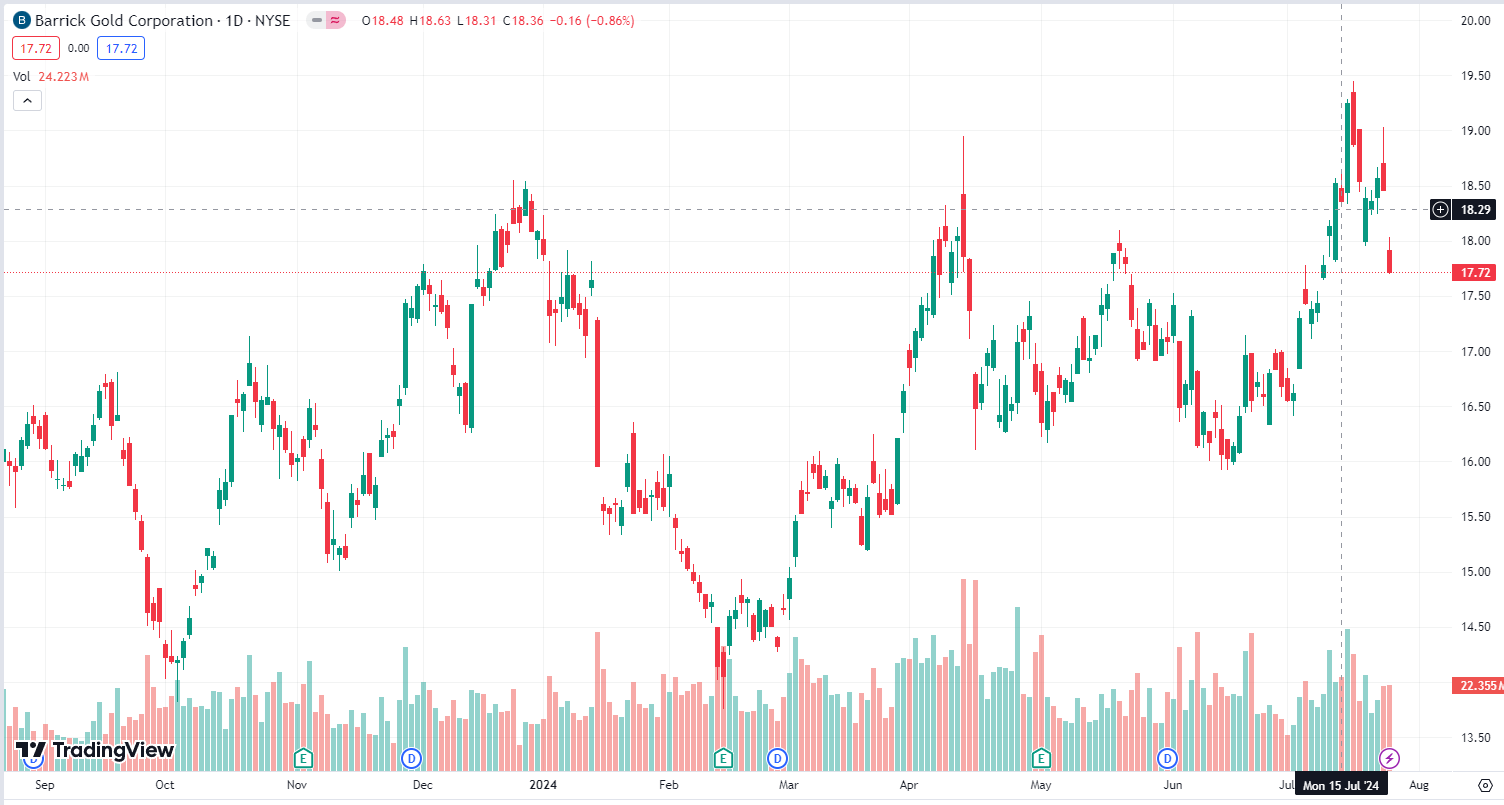Click the blue 17.72 buy price button
Screen dimensions: 1504x805
coord(121,48)
